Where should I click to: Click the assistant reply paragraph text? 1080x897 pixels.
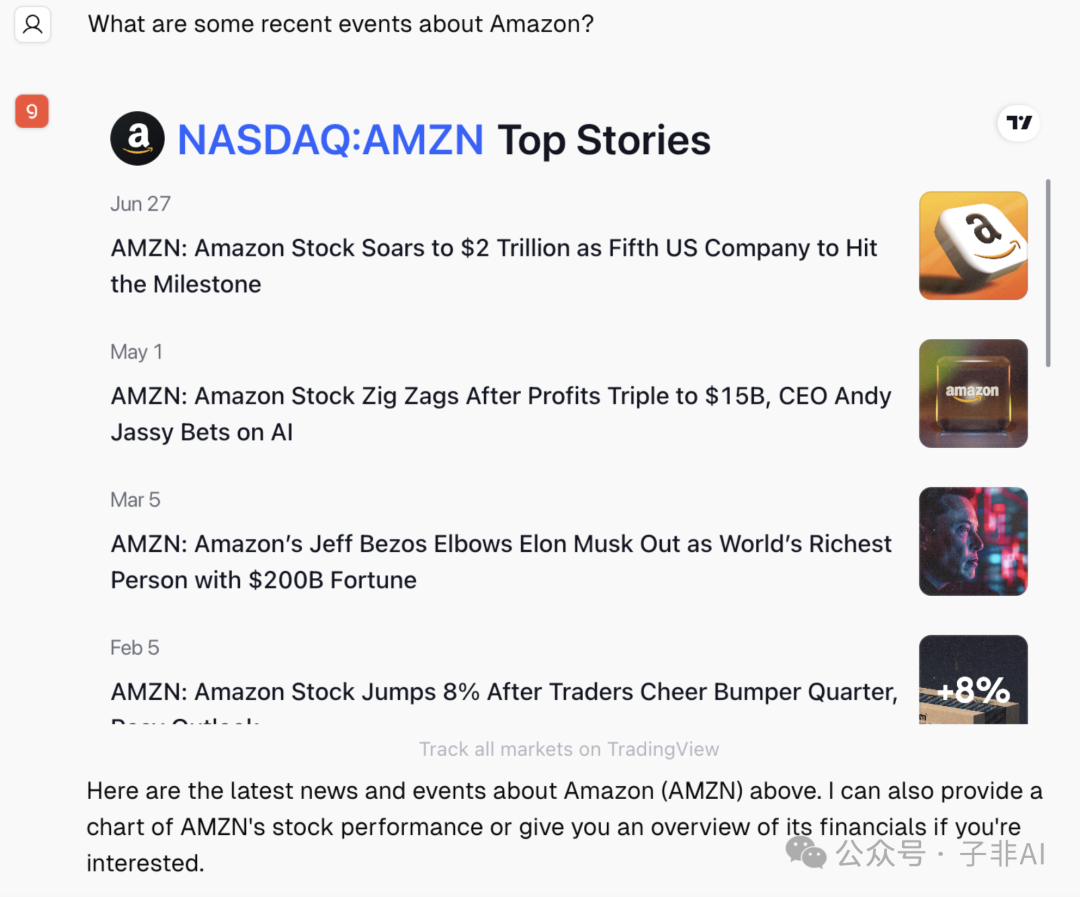click(x=565, y=827)
